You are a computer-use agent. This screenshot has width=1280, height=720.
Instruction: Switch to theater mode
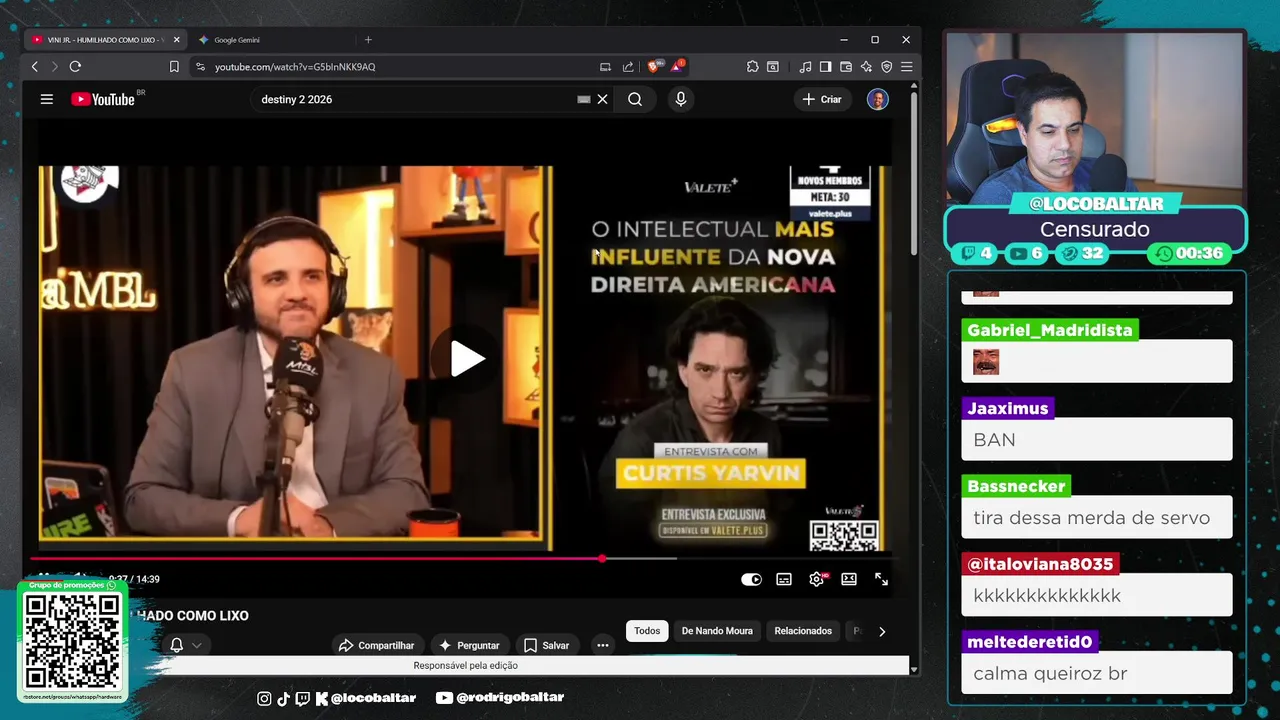(849, 579)
